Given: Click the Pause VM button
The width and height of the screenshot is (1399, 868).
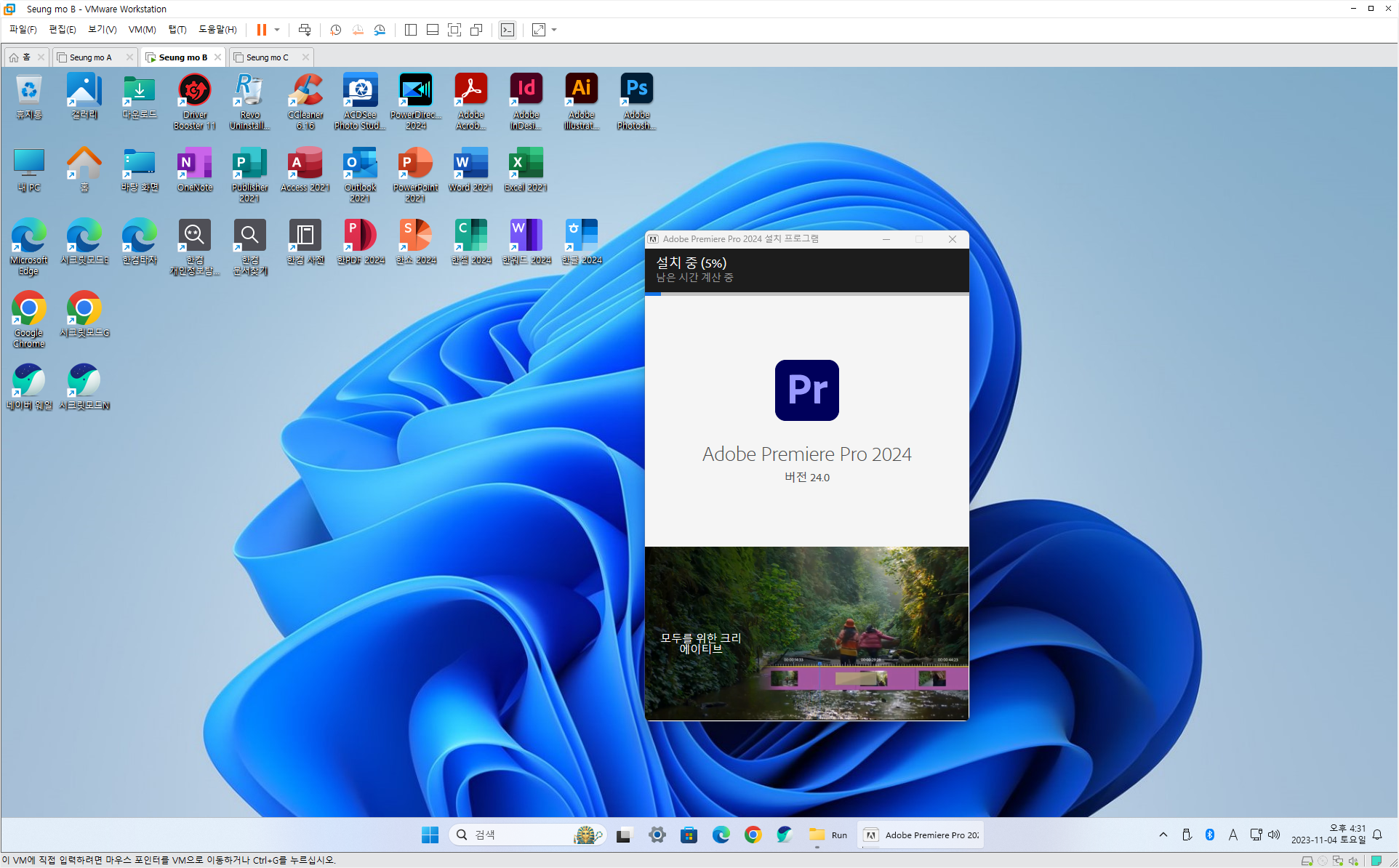Looking at the screenshot, I should point(262,30).
